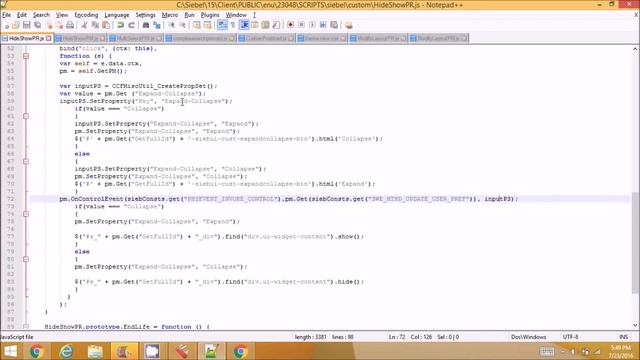Image resolution: width=640 pixels, height=360 pixels.
Task: Start macro recording with red dot
Action: click(x=290, y=25)
